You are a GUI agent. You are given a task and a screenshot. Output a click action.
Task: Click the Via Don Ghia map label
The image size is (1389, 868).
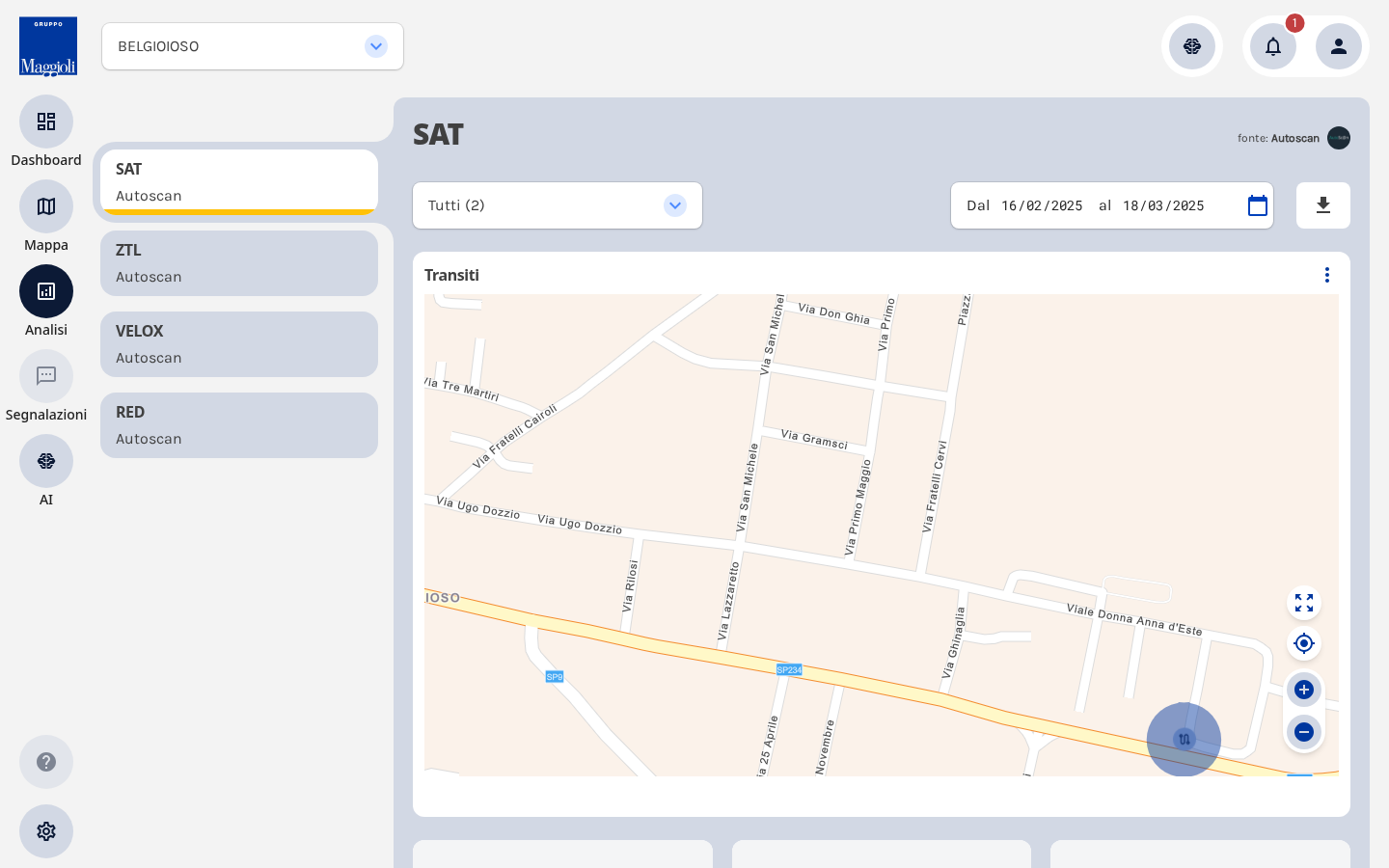click(834, 313)
